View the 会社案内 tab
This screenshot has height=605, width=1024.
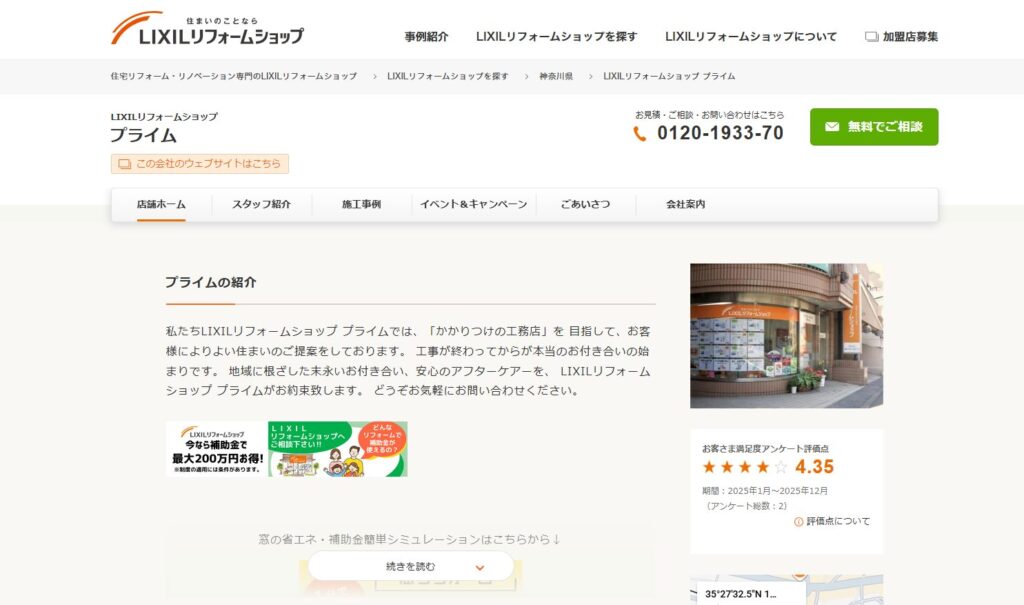686,204
